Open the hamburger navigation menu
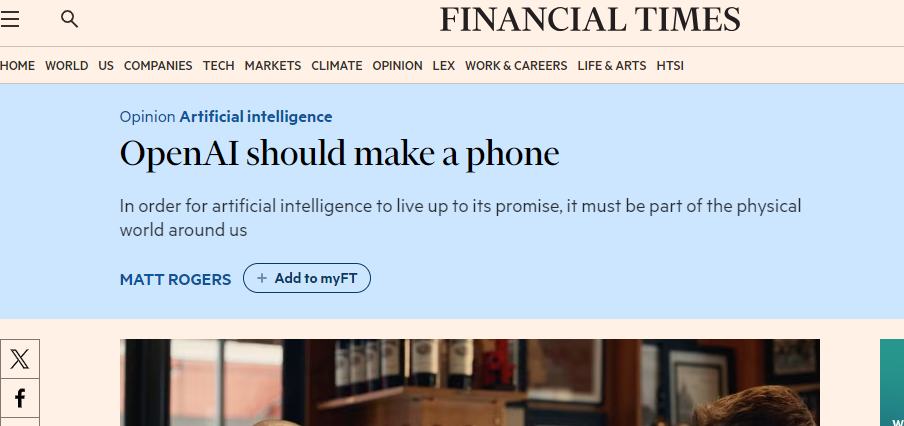 click(10, 19)
